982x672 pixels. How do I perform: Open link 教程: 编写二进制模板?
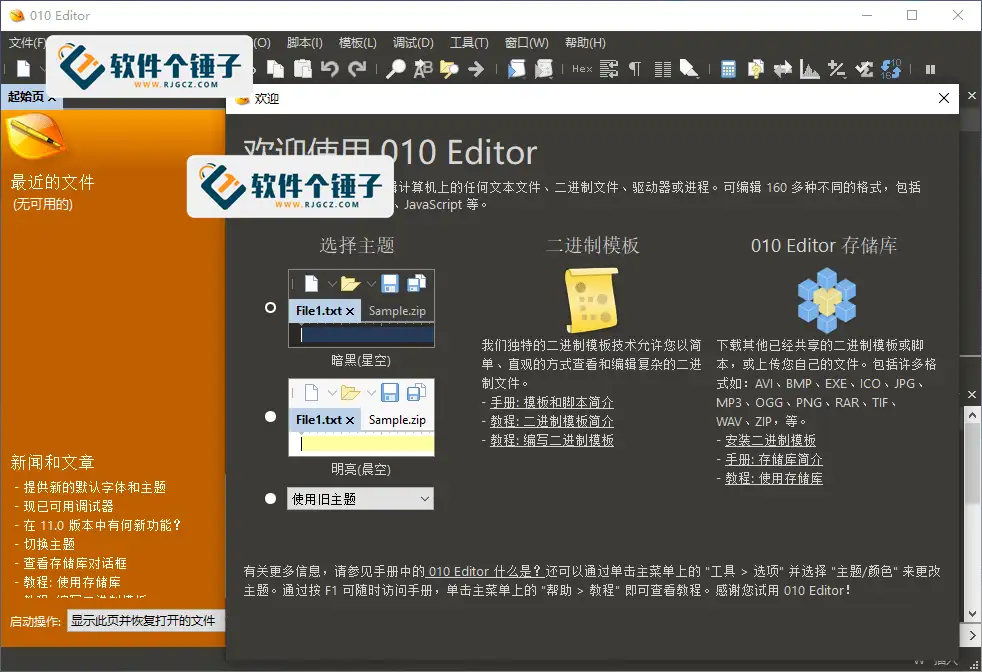point(552,440)
